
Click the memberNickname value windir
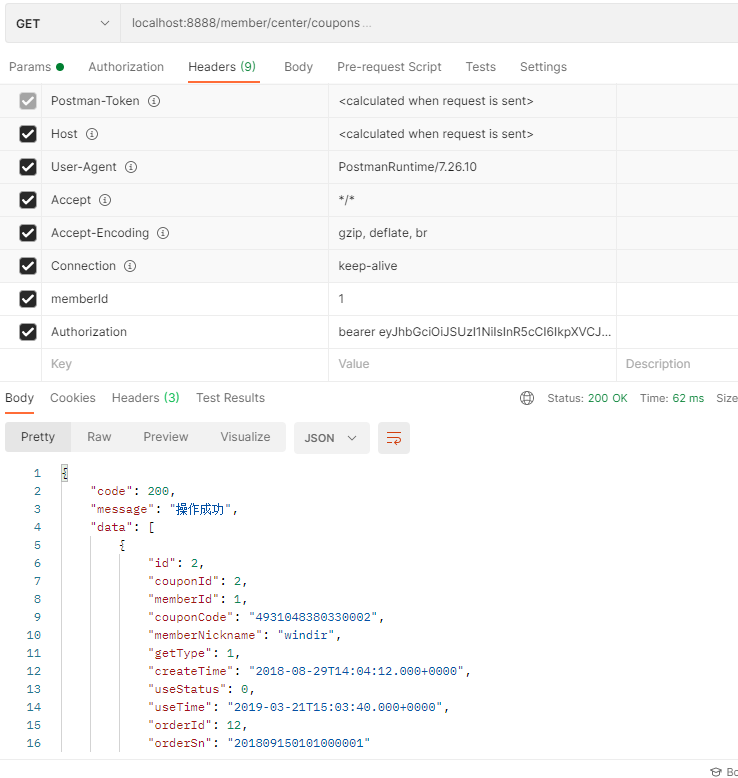coord(306,635)
